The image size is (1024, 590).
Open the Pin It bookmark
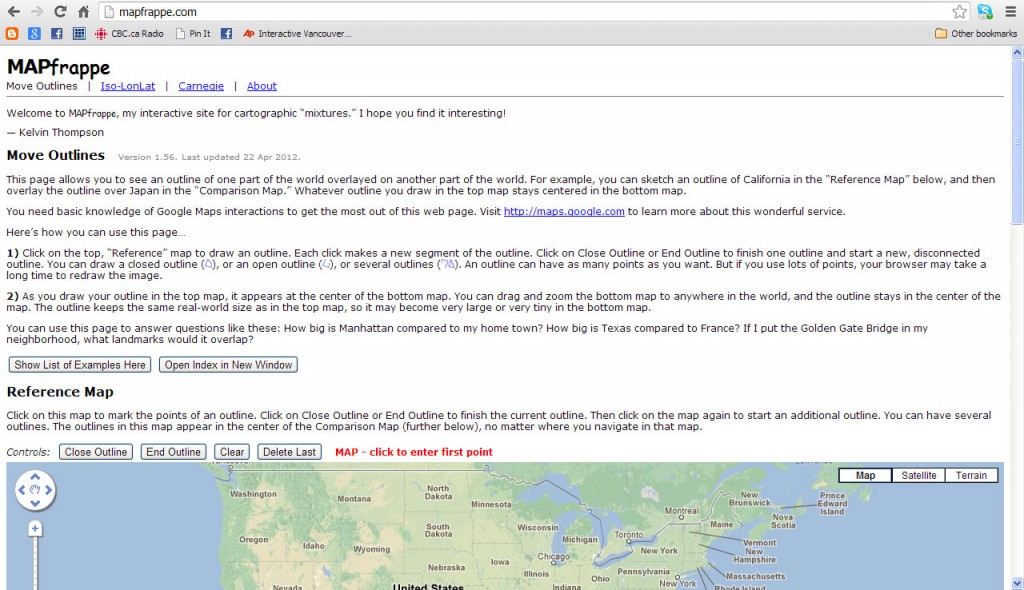[x=193, y=33]
